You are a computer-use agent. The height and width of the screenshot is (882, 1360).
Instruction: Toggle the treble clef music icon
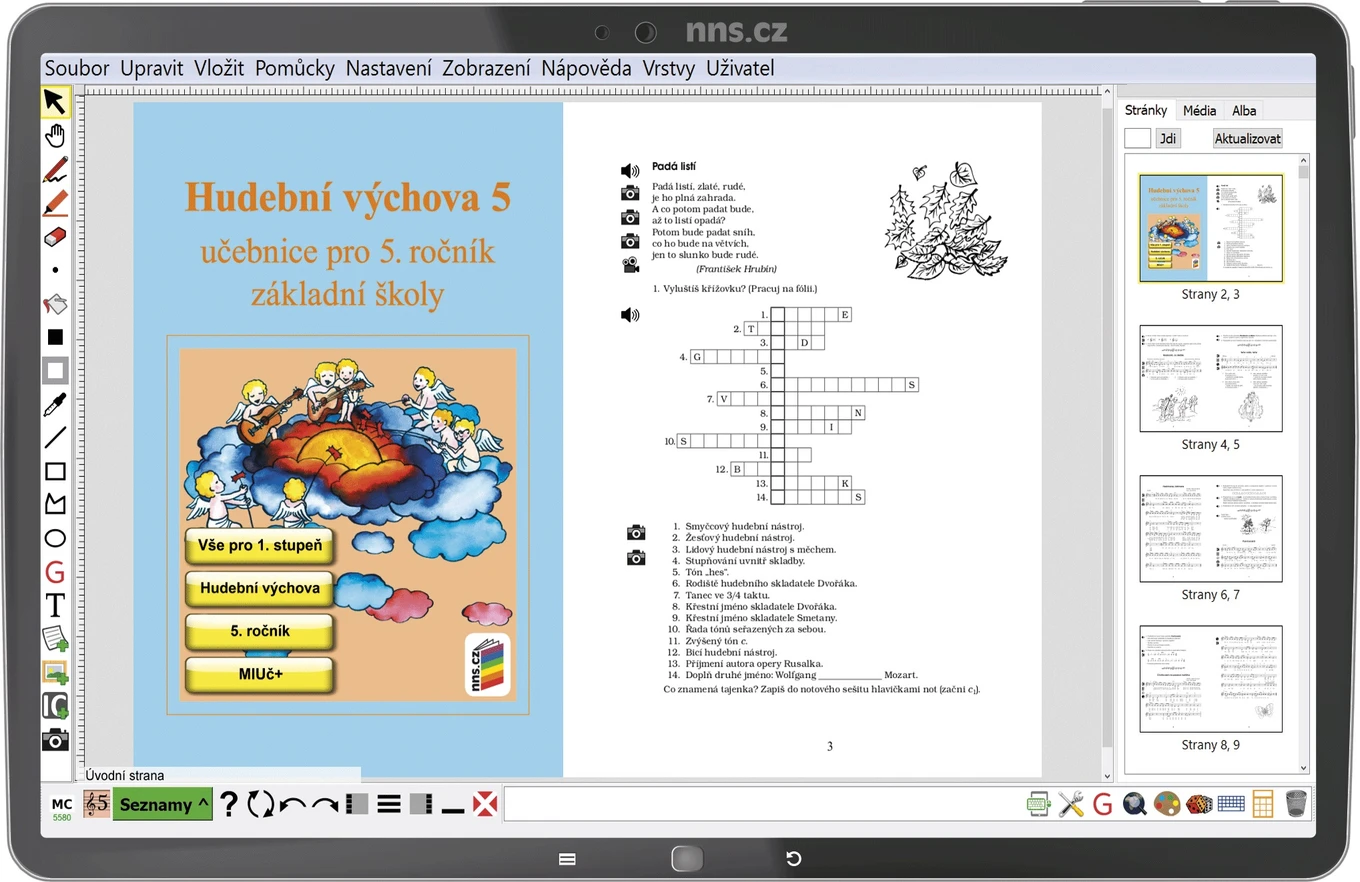click(x=97, y=803)
